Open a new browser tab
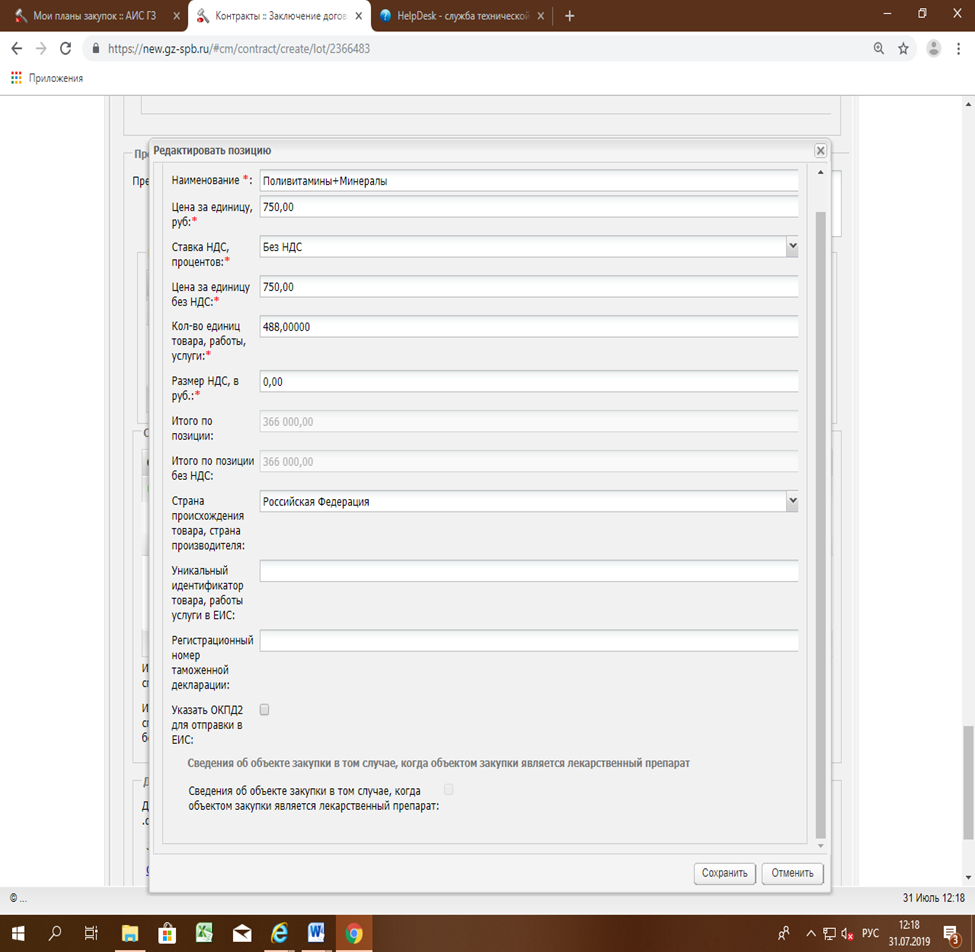 [x=570, y=16]
